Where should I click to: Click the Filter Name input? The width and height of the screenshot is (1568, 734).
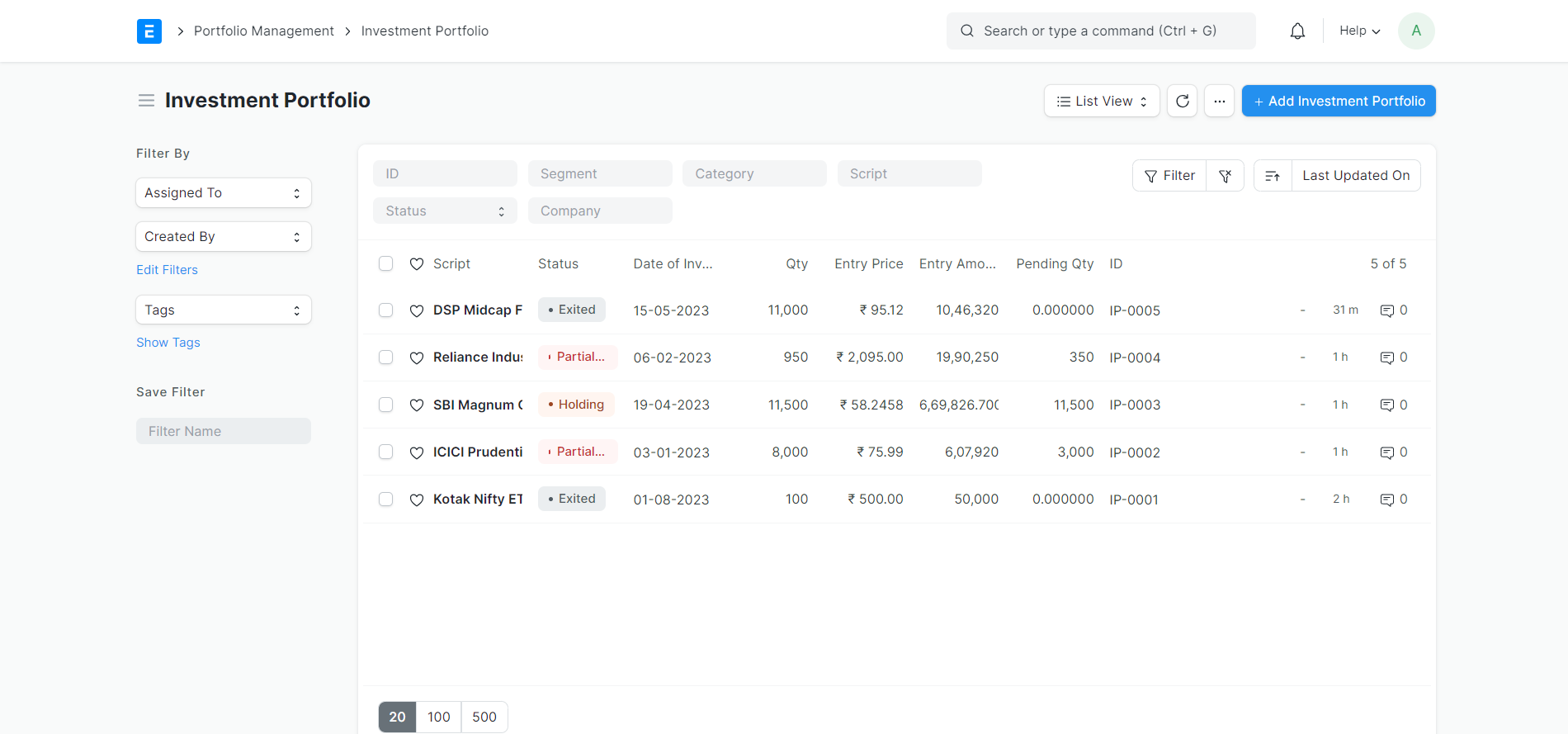pos(224,431)
